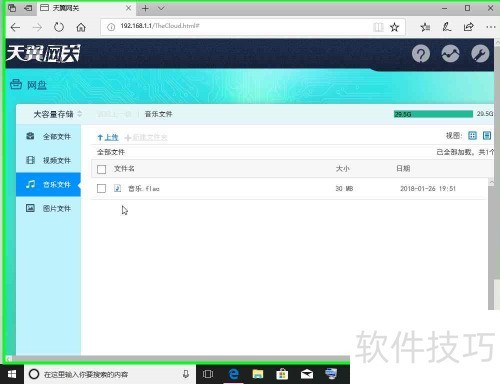This screenshot has width=500, height=384.
Task: Open reading view icon in address bar
Action: pyautogui.click(x=378, y=27)
